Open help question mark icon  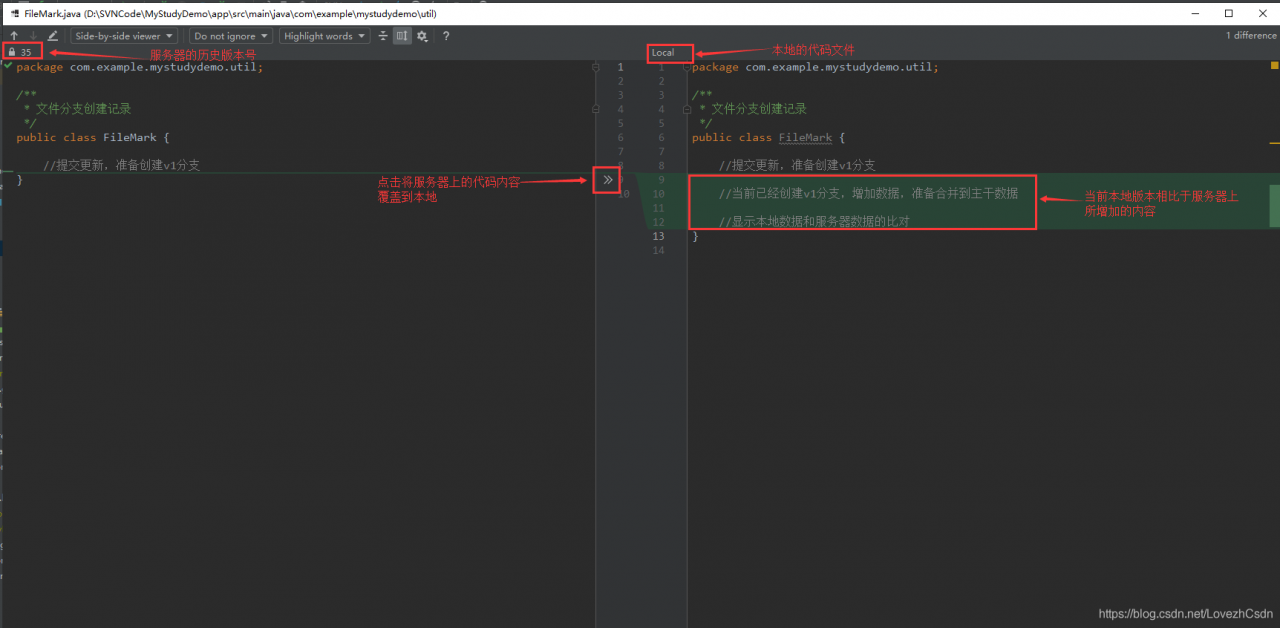(x=446, y=36)
